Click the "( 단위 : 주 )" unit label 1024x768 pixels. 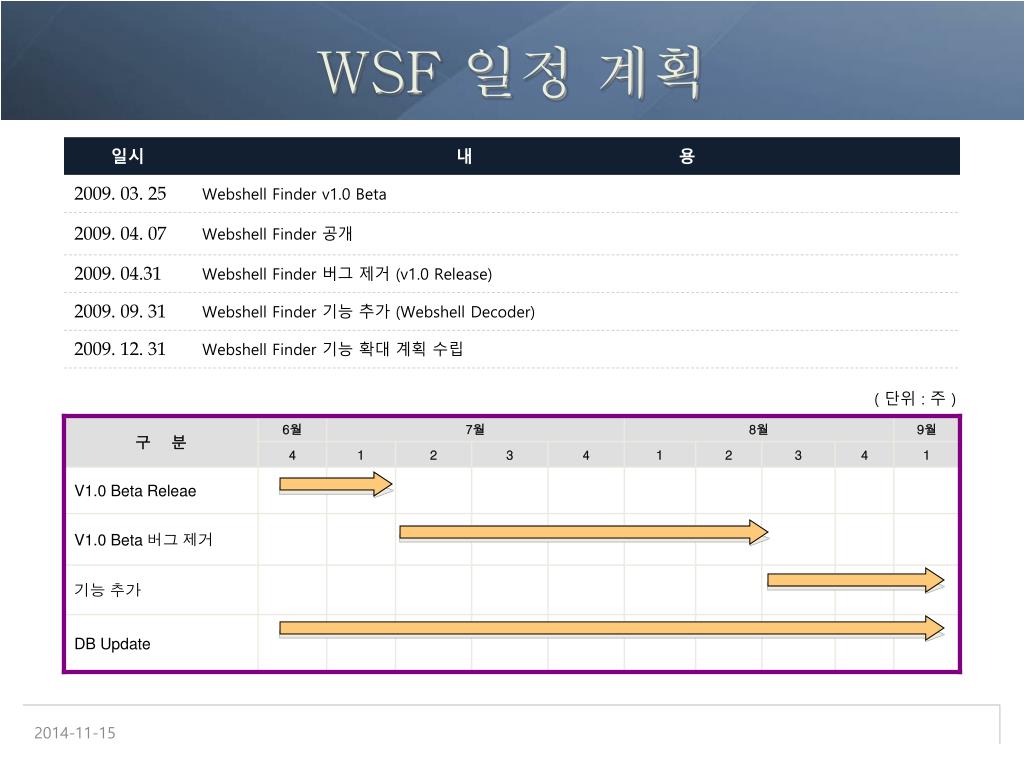tap(915, 398)
